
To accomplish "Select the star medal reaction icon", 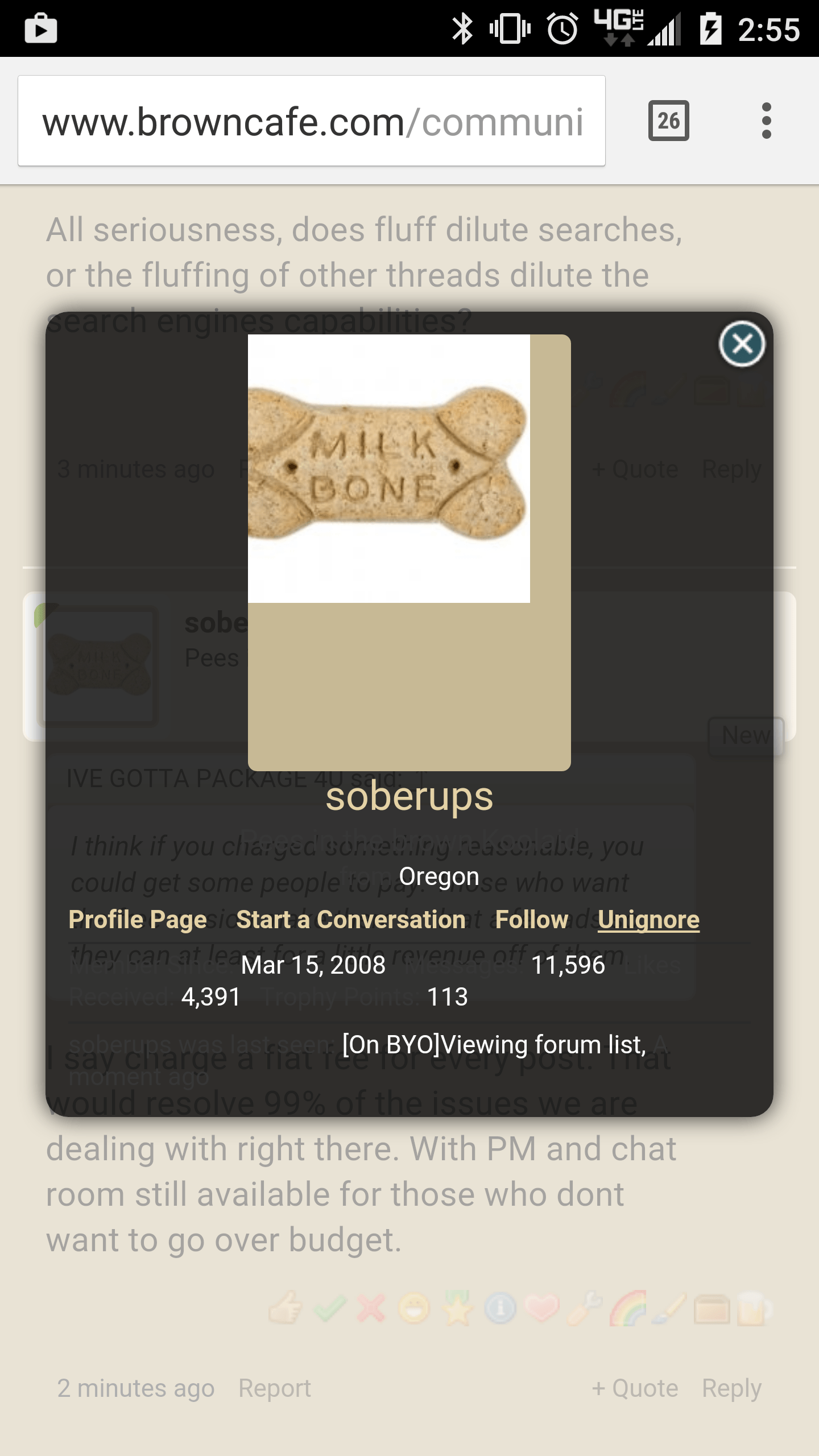I will (x=458, y=1308).
